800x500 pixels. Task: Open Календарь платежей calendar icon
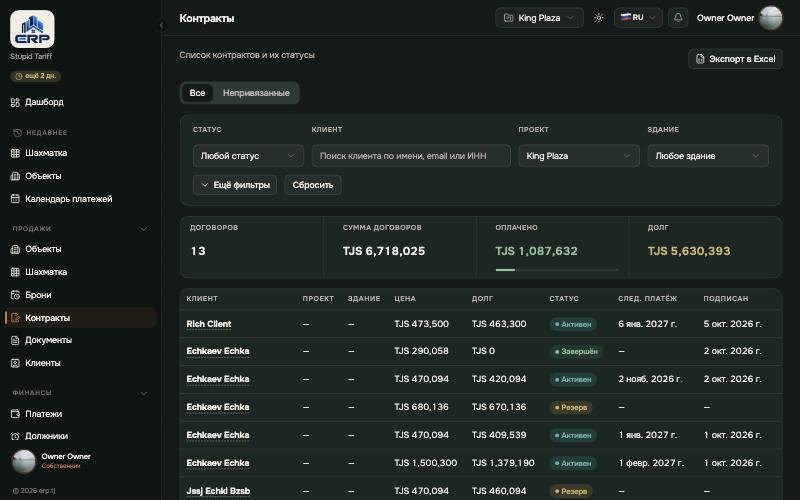click(15, 199)
